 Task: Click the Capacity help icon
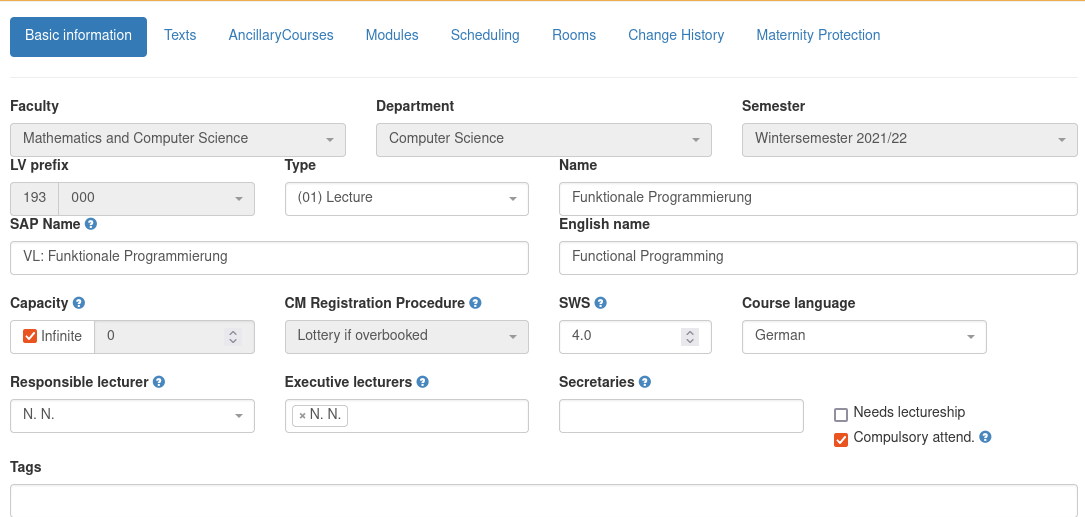[x=79, y=303]
